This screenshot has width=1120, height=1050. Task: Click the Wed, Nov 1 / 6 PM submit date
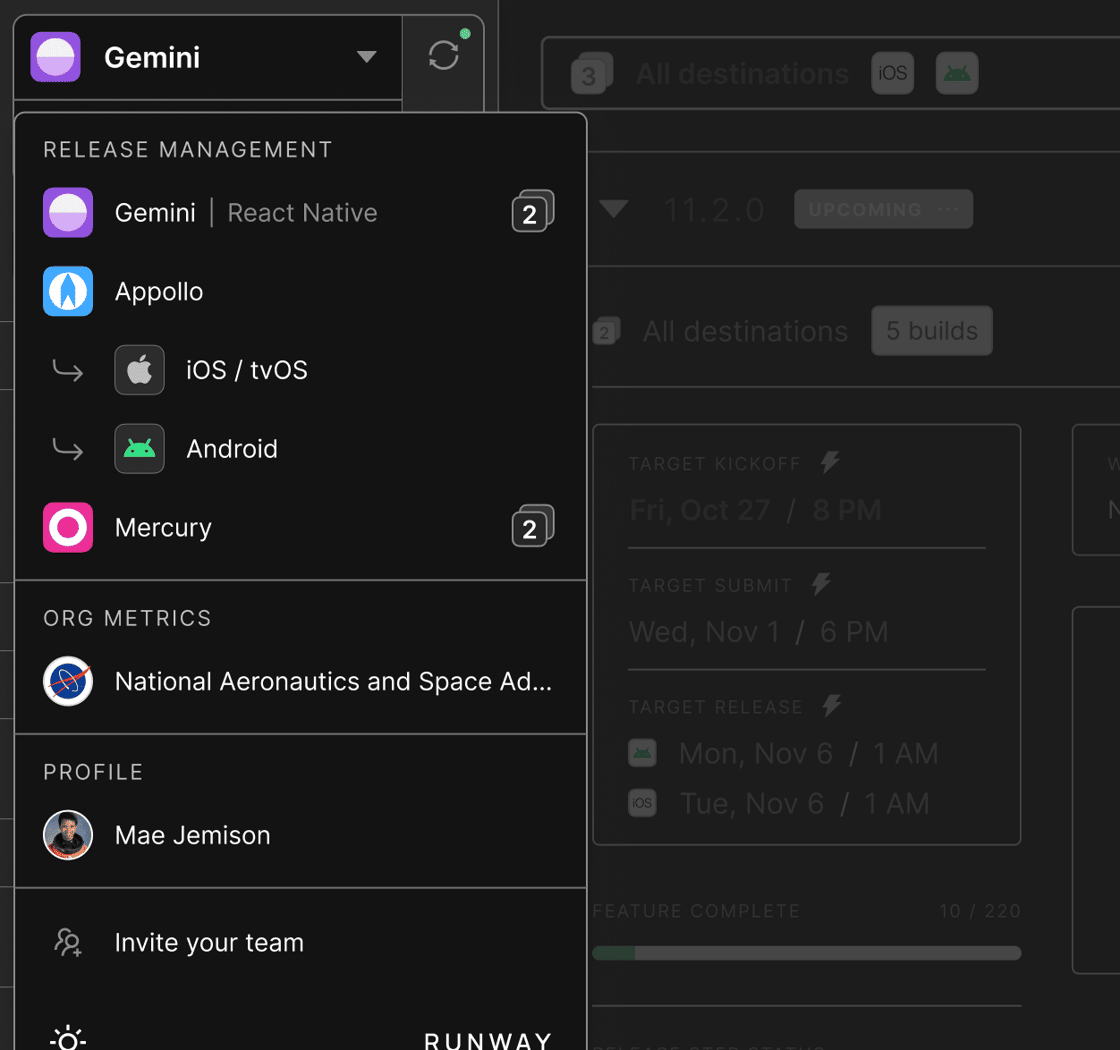click(x=759, y=632)
